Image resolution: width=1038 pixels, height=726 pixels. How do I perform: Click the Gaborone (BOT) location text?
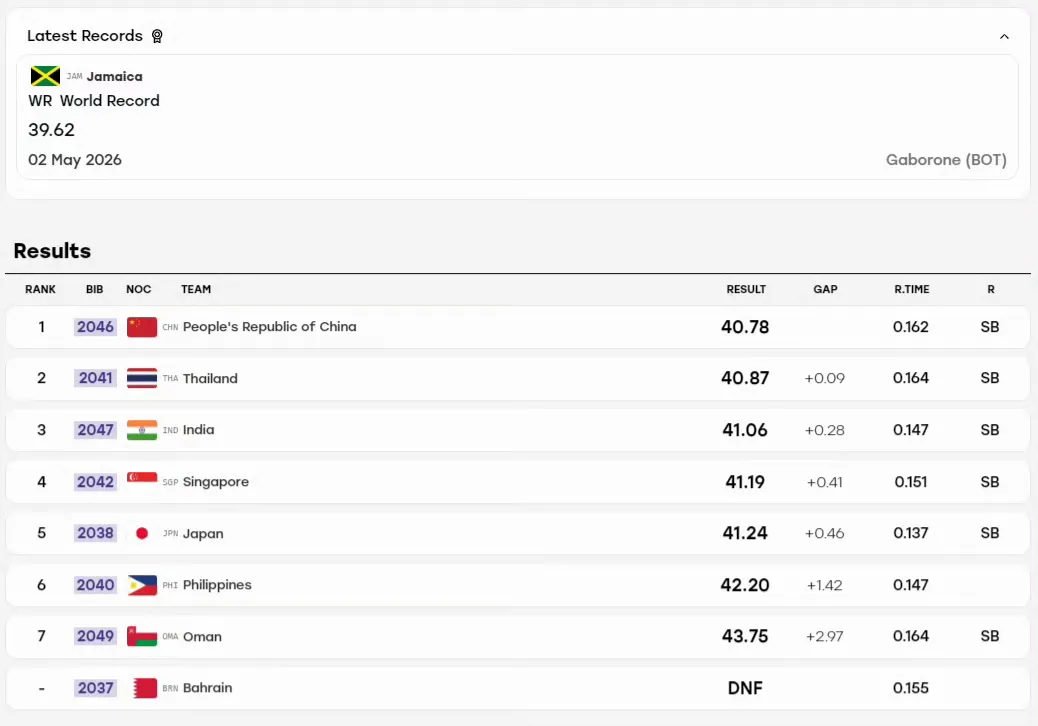[946, 160]
